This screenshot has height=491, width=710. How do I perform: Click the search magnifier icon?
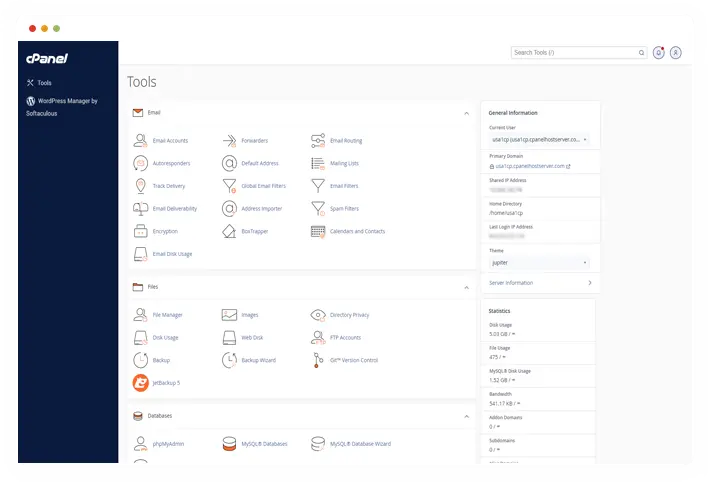point(641,53)
